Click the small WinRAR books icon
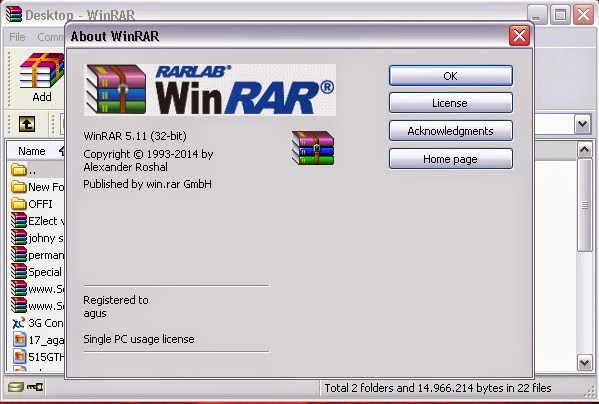This screenshot has height=404, width=599. click(313, 148)
